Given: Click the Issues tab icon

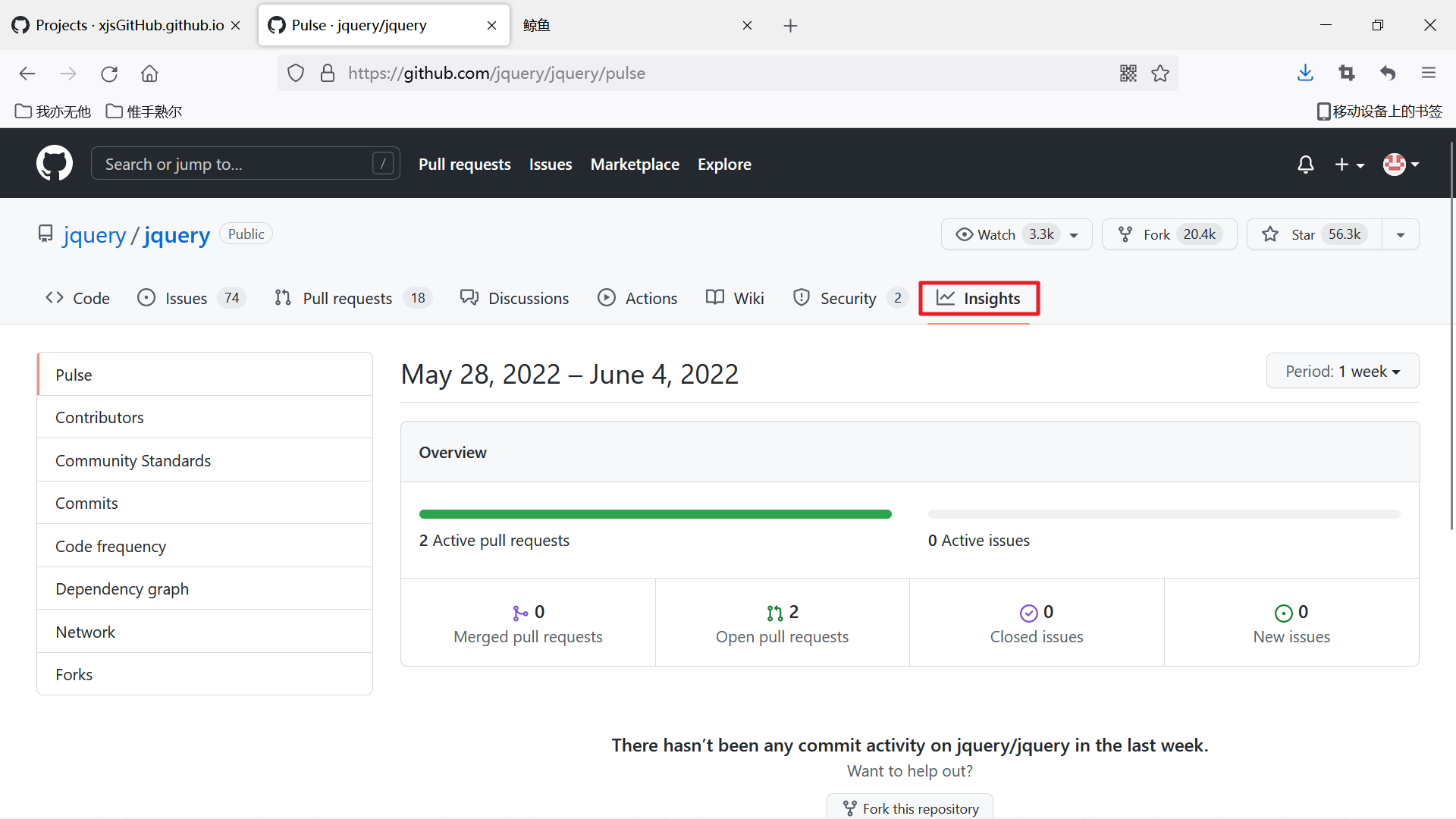Looking at the screenshot, I should (146, 298).
